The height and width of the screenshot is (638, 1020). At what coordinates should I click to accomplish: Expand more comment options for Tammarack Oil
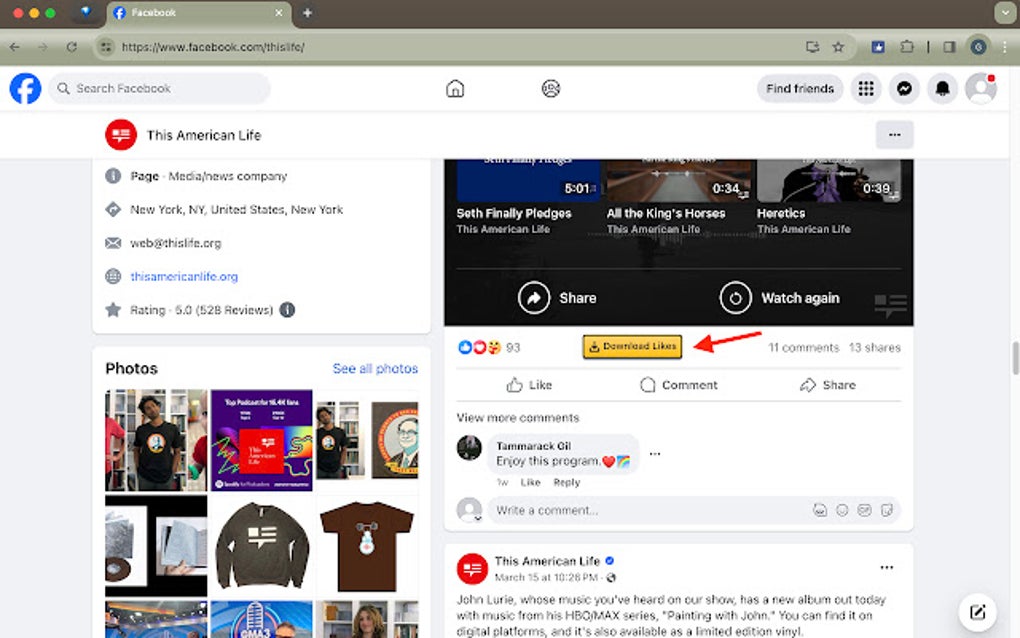(655, 452)
